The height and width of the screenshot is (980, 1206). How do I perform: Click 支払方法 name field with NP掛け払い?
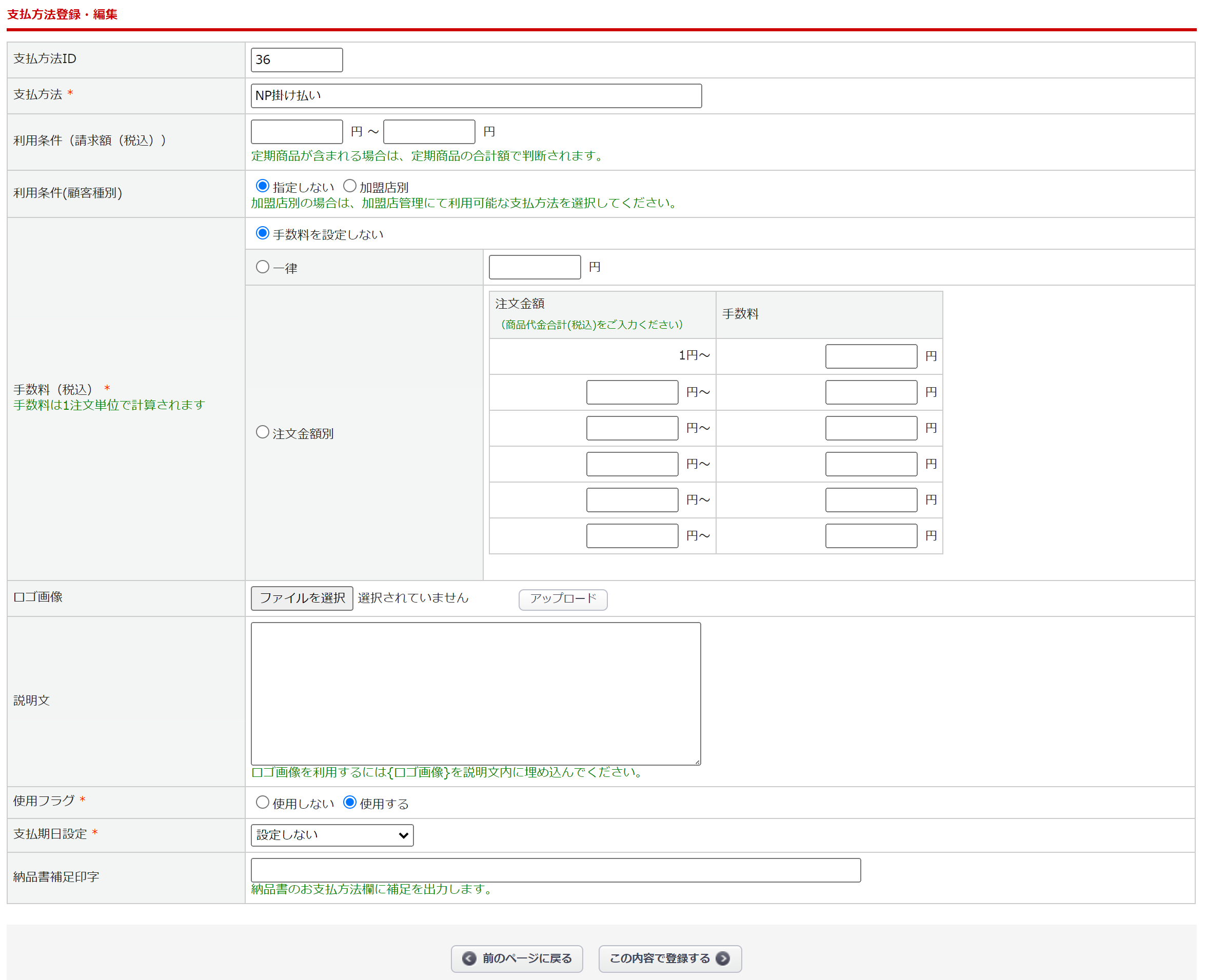pos(476,96)
